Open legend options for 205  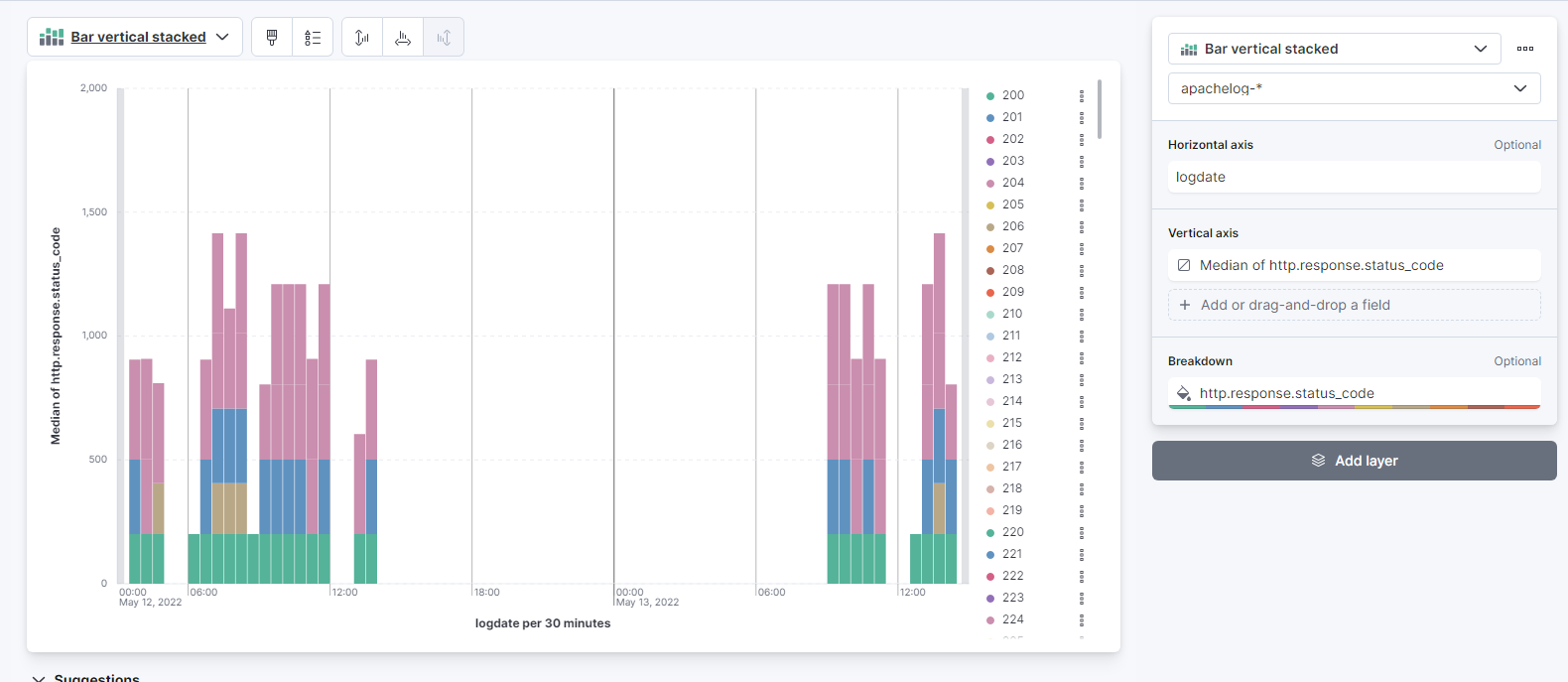tap(1082, 205)
